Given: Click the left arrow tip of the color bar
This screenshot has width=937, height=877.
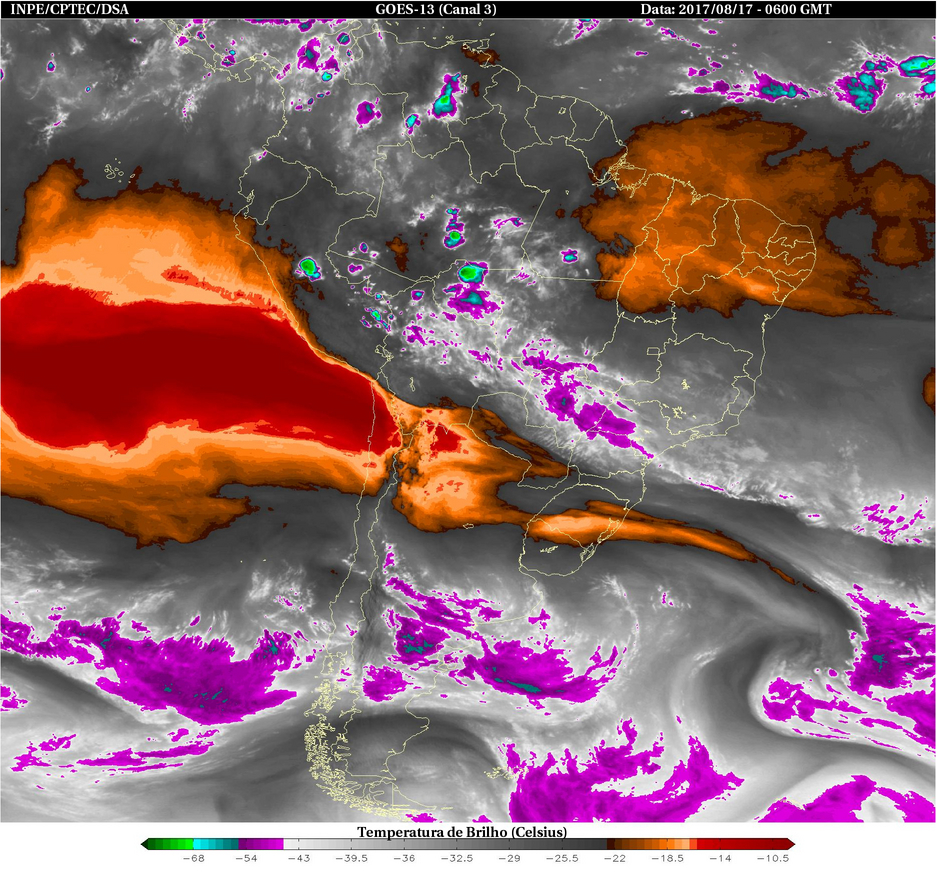Looking at the screenshot, I should 146,844.
